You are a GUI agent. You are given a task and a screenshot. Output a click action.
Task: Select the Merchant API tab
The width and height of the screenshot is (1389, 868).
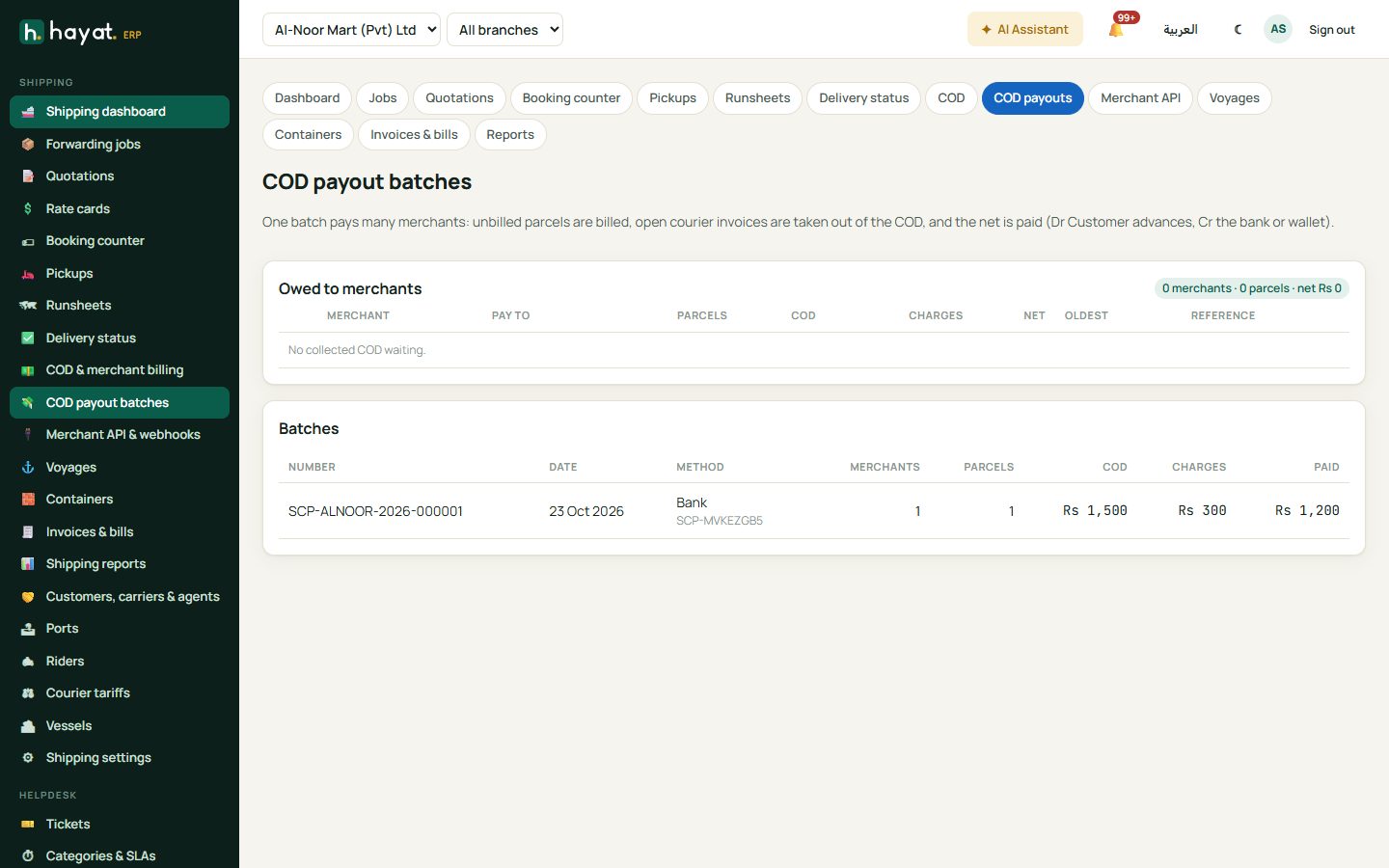click(x=1140, y=97)
